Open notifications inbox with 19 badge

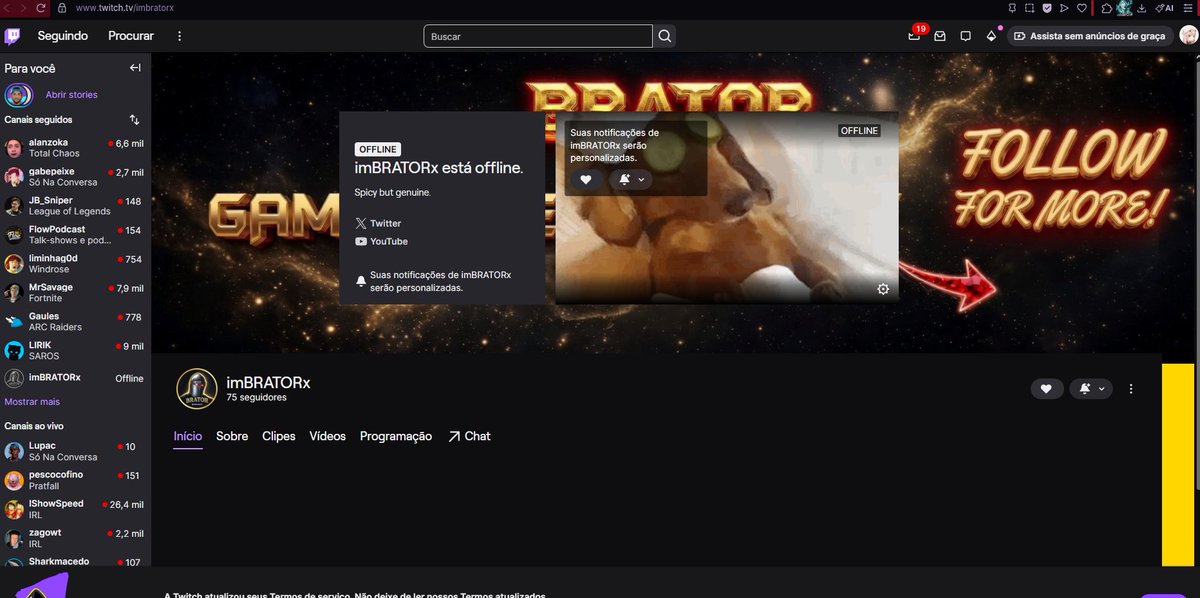915,36
